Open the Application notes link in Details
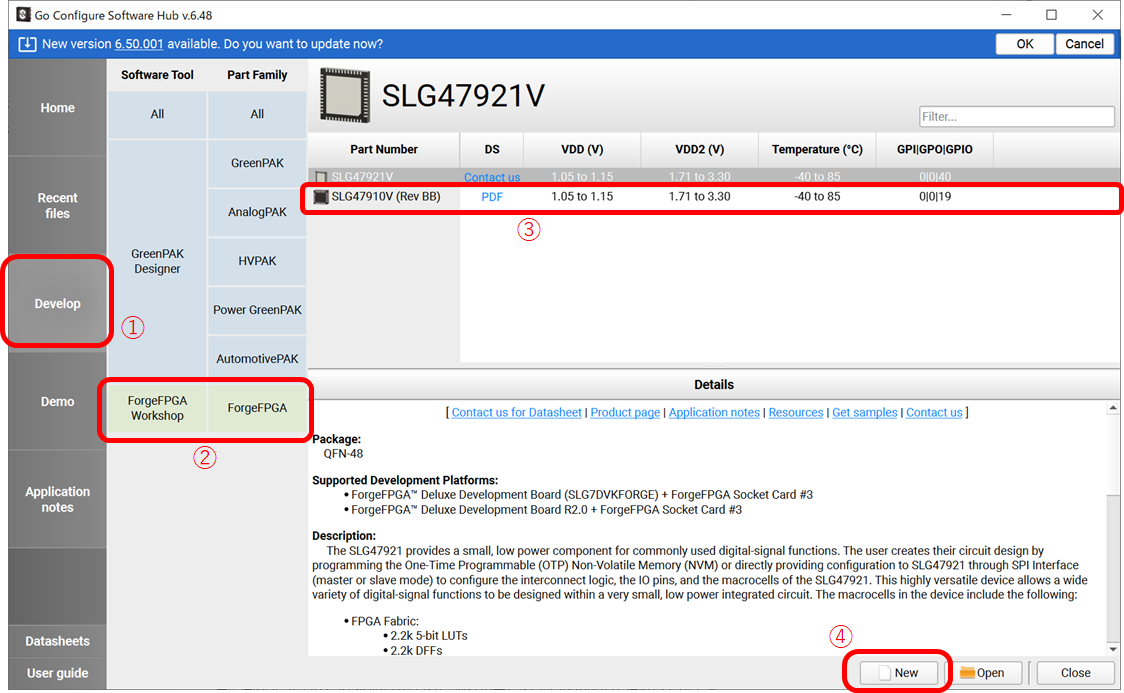 pyautogui.click(x=714, y=413)
